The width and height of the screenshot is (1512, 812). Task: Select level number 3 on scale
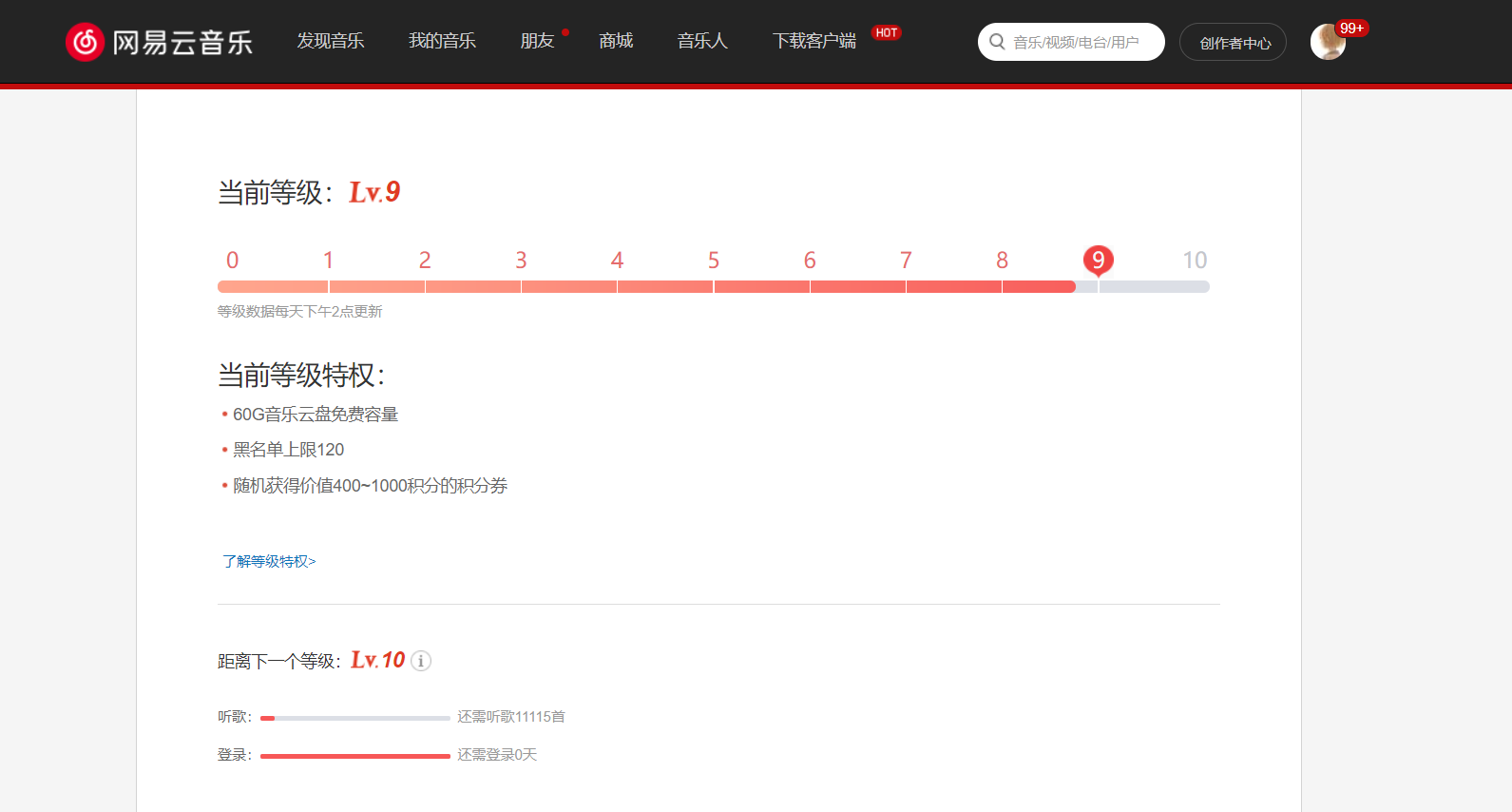coord(521,261)
